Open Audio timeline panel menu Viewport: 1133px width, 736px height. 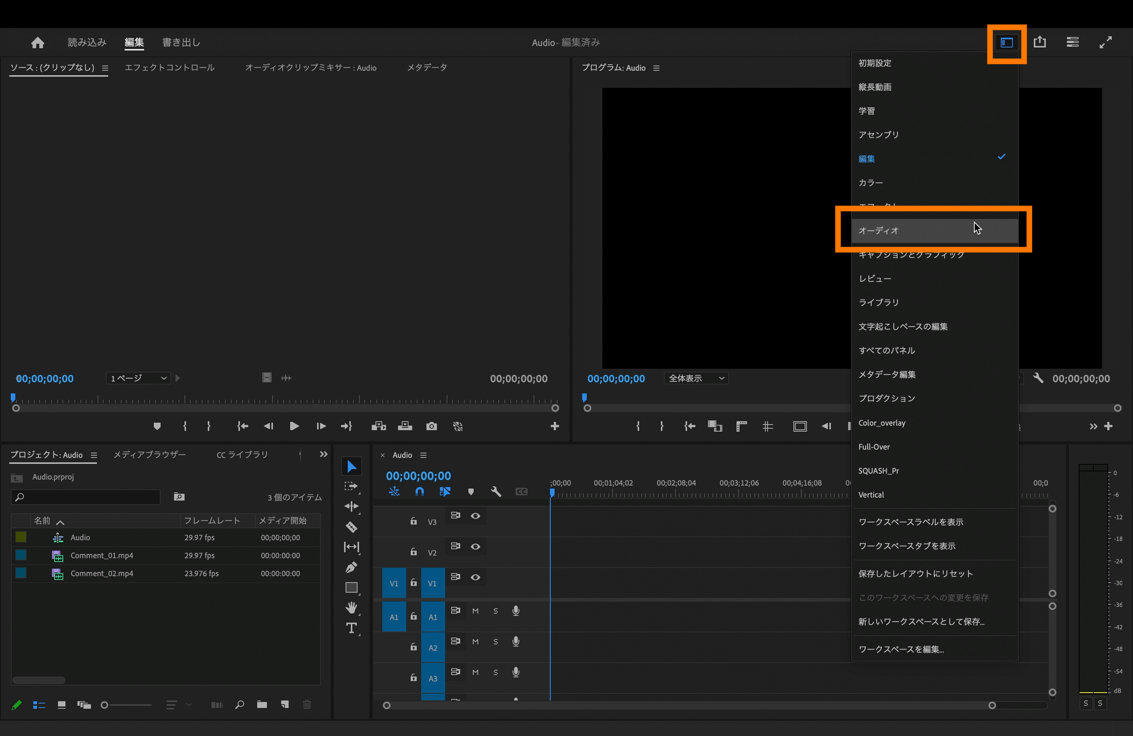423,455
